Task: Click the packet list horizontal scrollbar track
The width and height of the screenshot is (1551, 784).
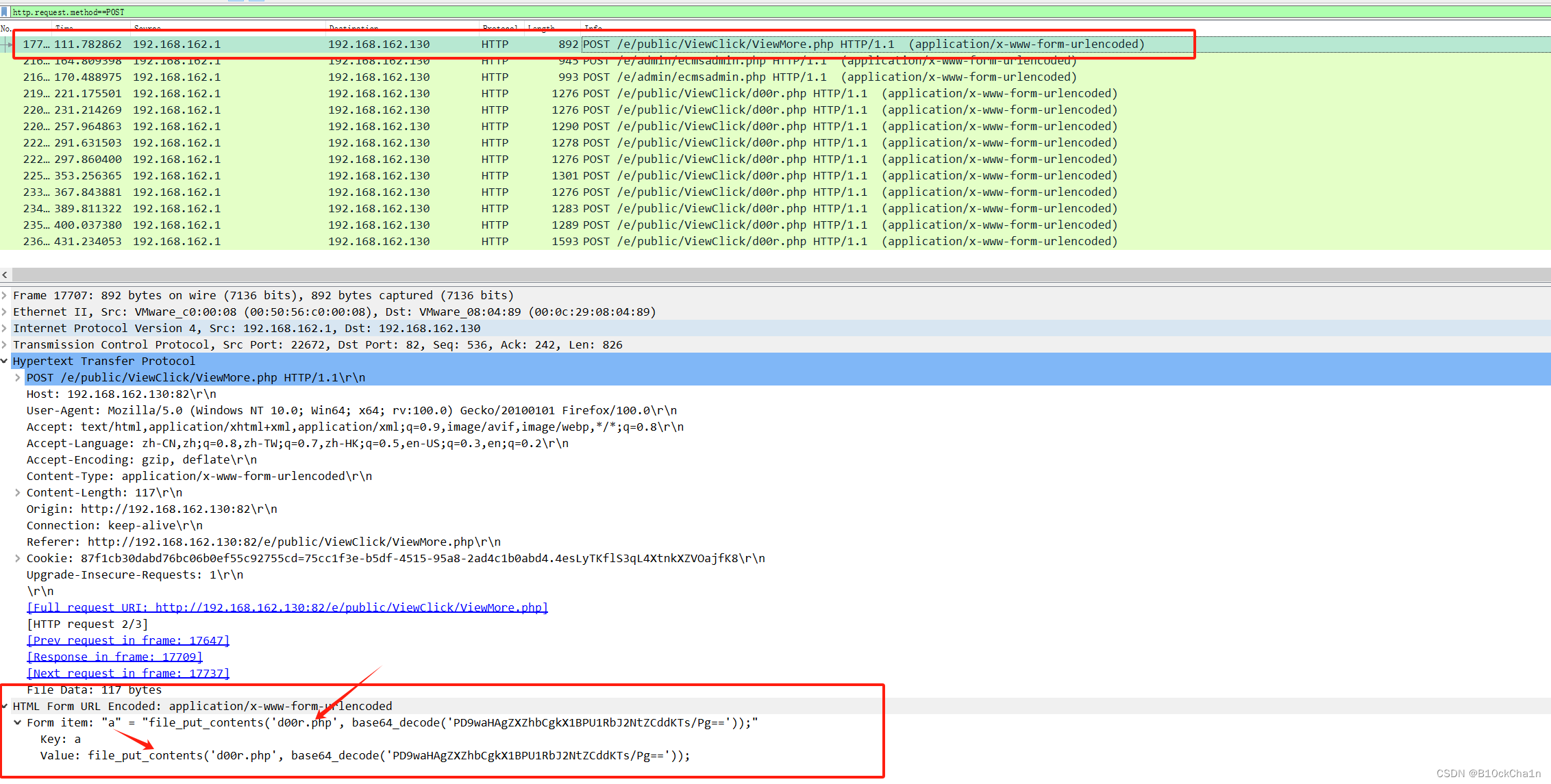Action: (754, 275)
